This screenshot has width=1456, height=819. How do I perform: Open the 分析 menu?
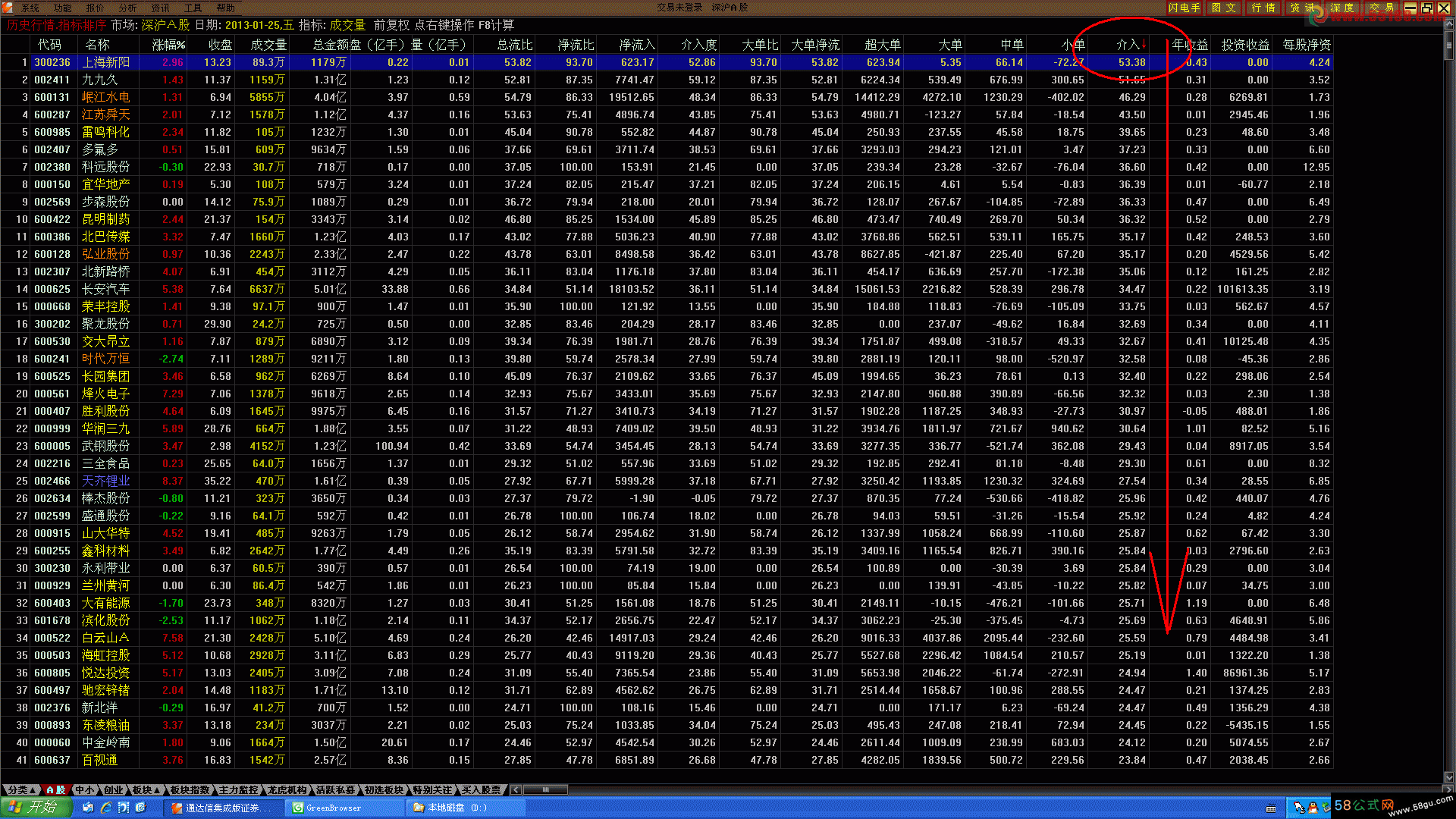coord(127,8)
